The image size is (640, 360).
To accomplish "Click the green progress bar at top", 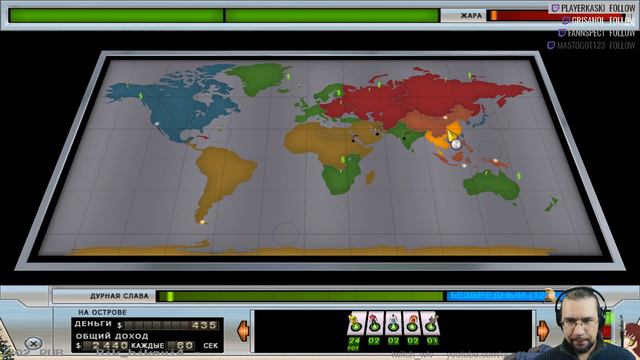I will [x=224, y=16].
